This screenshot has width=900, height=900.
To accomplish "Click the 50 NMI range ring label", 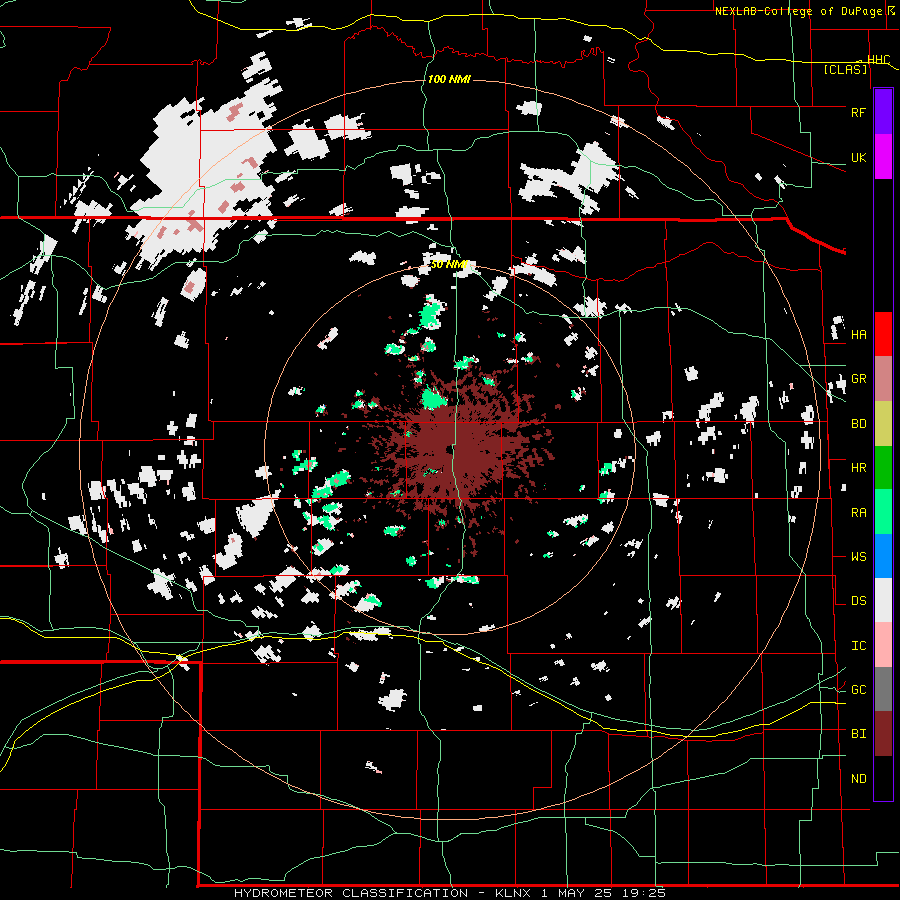I will coord(449,264).
